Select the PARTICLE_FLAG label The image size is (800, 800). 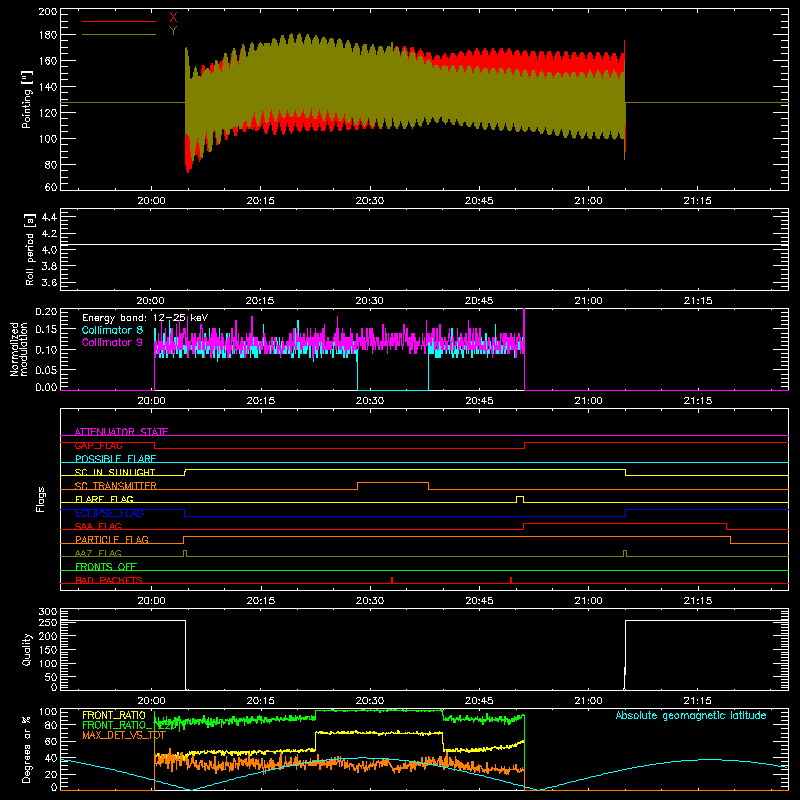point(112,539)
